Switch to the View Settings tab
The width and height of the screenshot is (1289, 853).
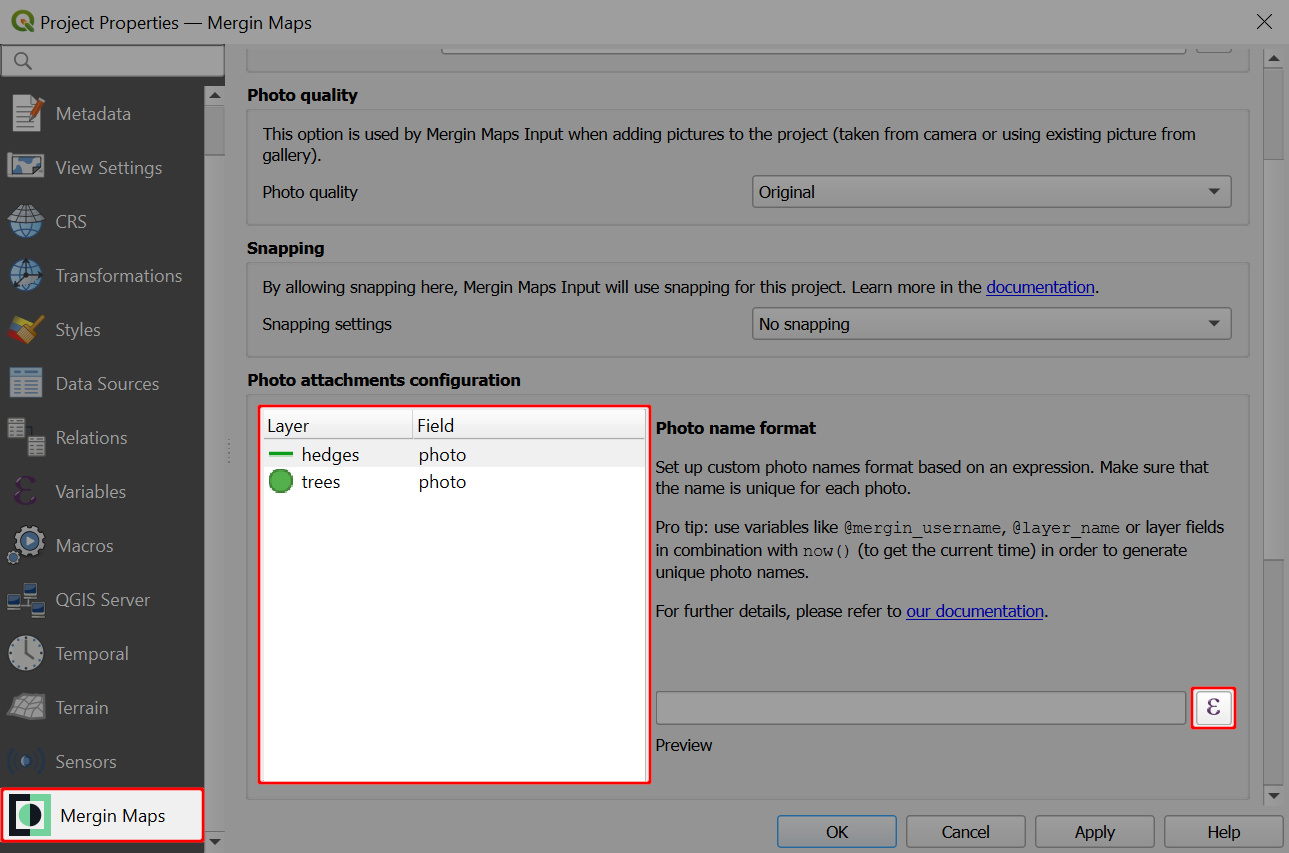tap(102, 167)
